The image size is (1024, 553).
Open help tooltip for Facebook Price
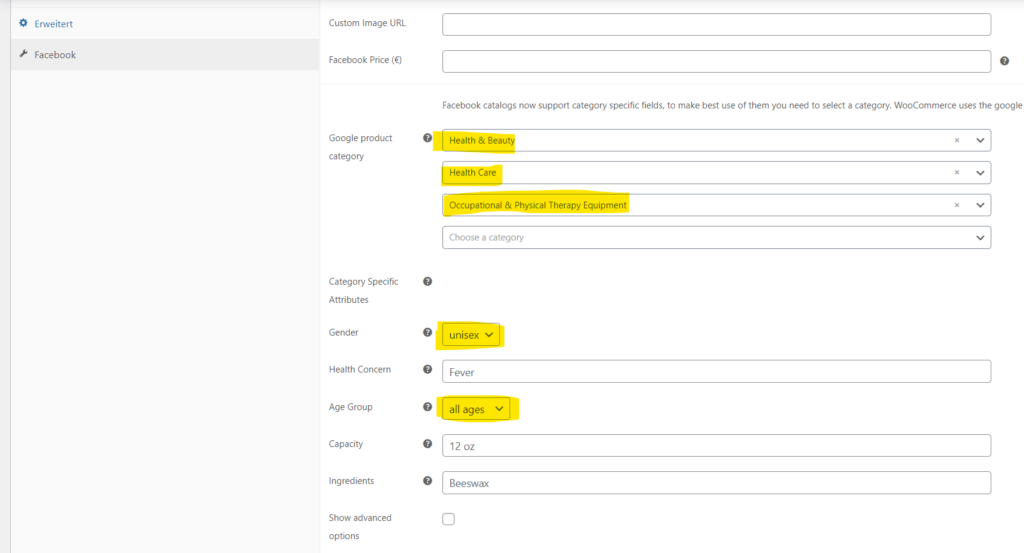click(1004, 61)
